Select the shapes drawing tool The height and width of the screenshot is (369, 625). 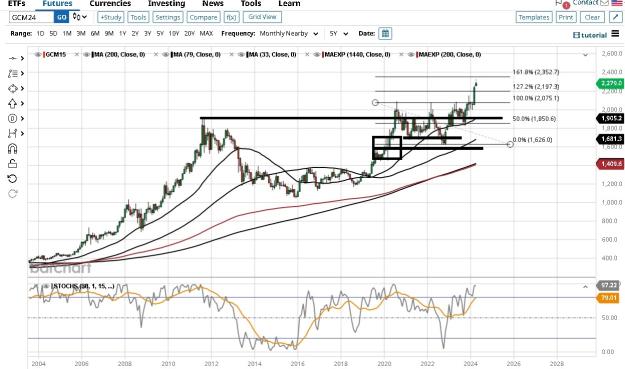pos(12,88)
